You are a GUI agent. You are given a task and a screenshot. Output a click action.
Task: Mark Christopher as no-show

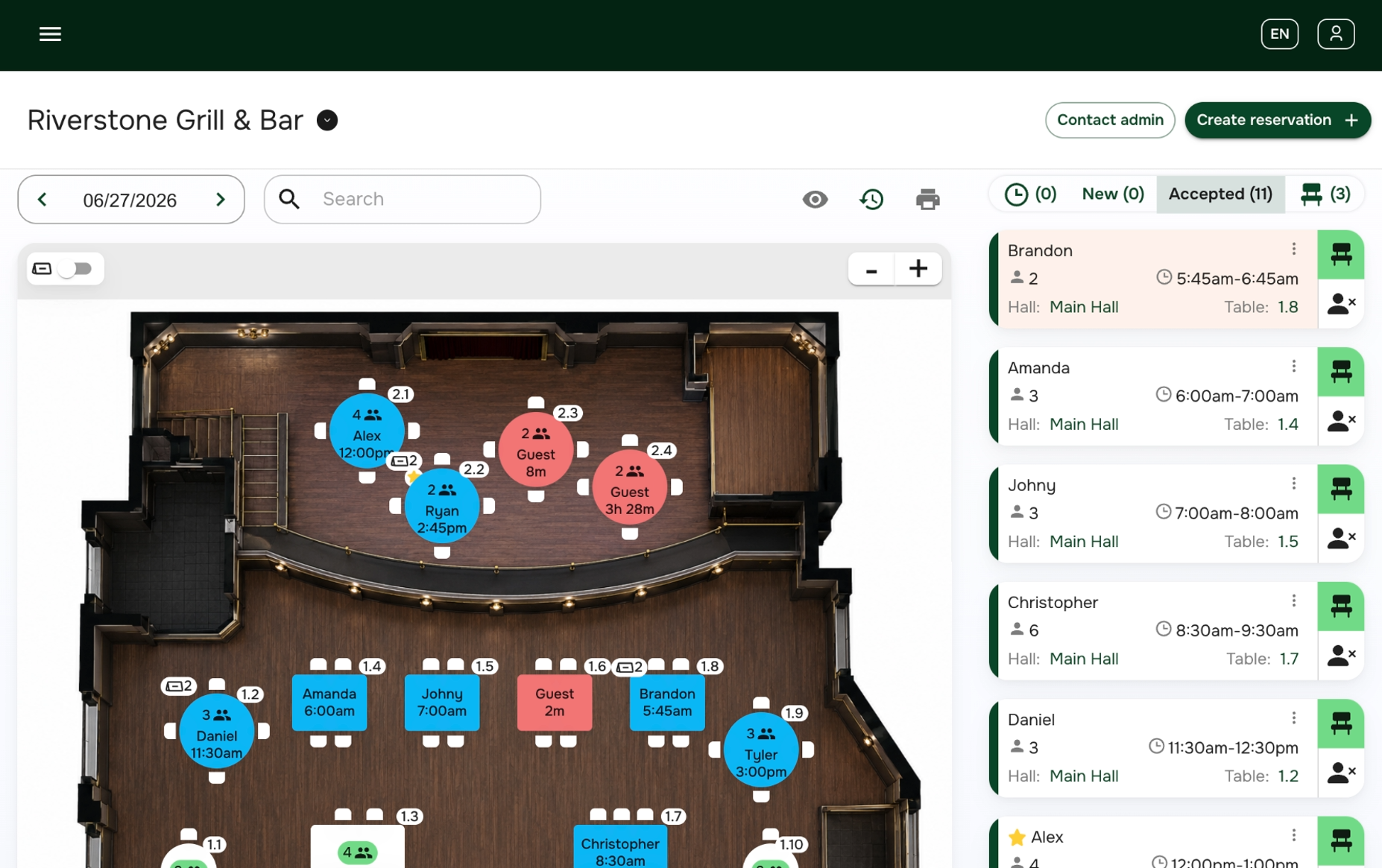[x=1340, y=656]
